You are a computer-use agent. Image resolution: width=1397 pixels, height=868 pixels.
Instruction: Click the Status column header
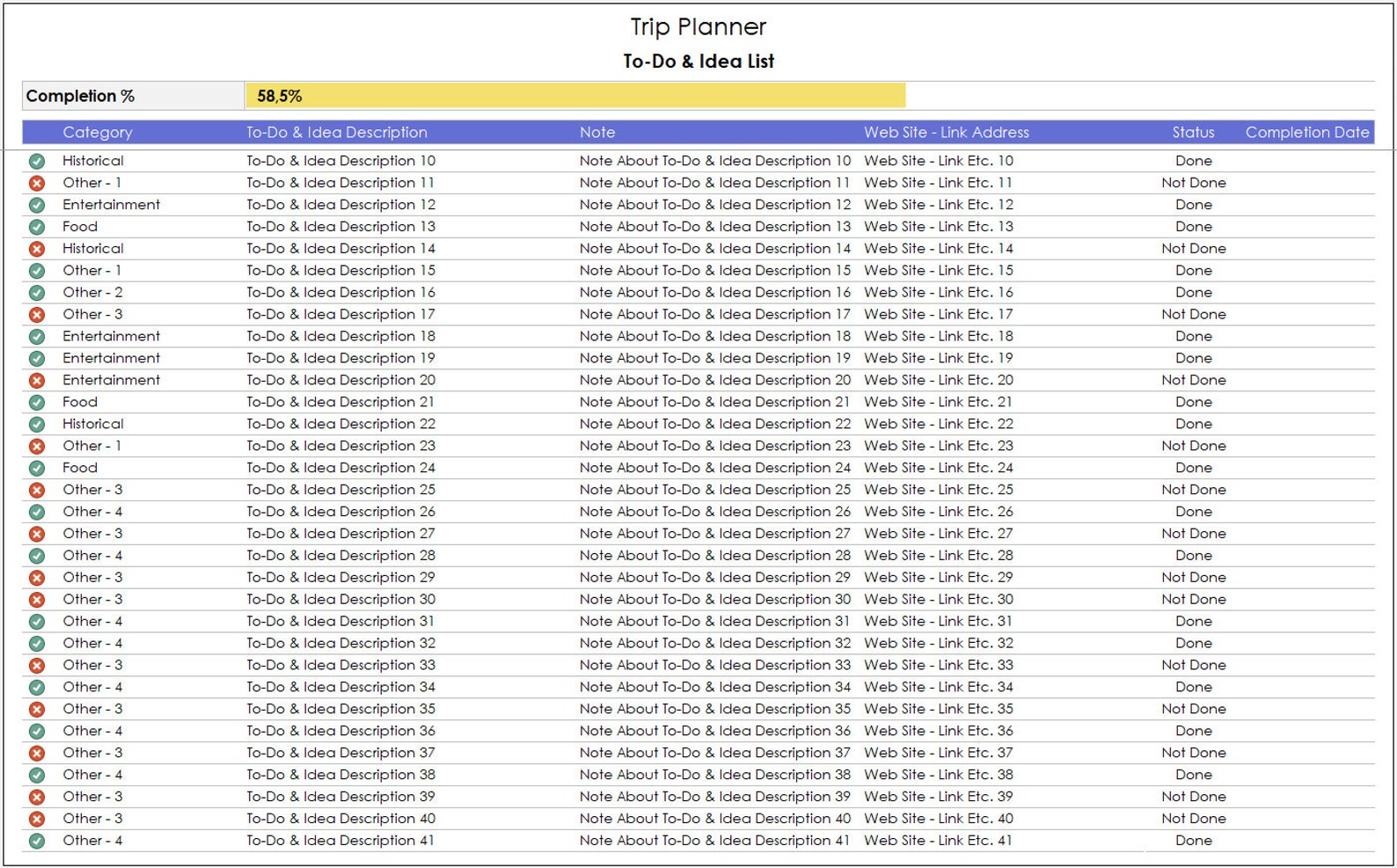1193,132
